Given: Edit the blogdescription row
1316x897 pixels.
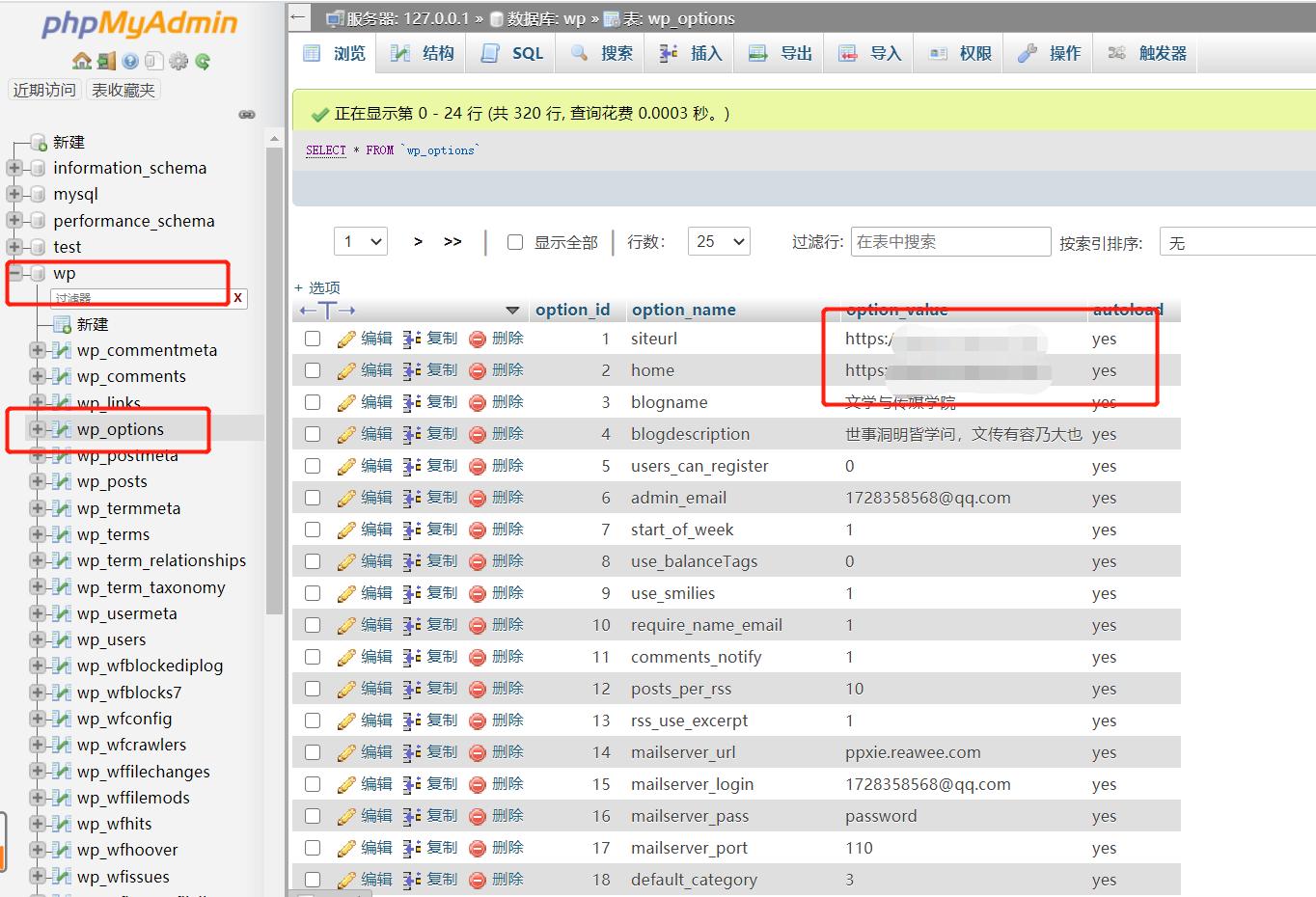Looking at the screenshot, I should 366,434.
